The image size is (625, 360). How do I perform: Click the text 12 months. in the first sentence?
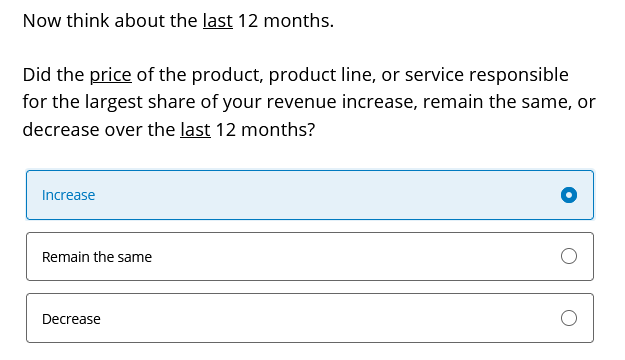coord(286,21)
